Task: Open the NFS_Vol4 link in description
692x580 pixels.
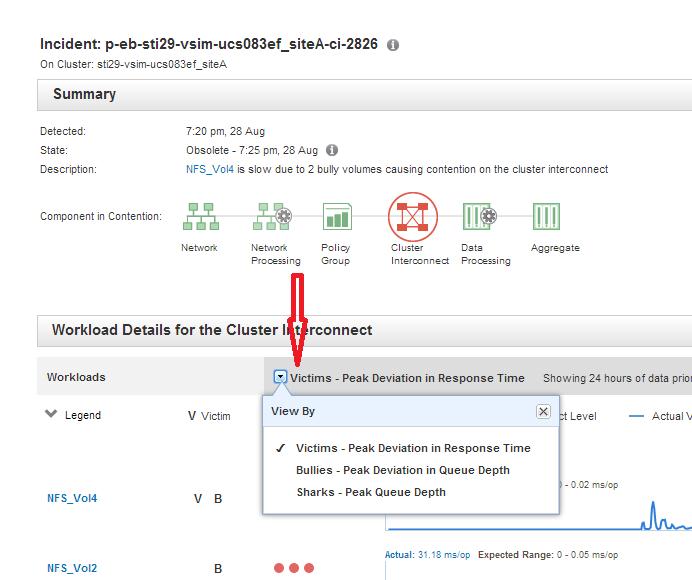Action: tap(210, 169)
